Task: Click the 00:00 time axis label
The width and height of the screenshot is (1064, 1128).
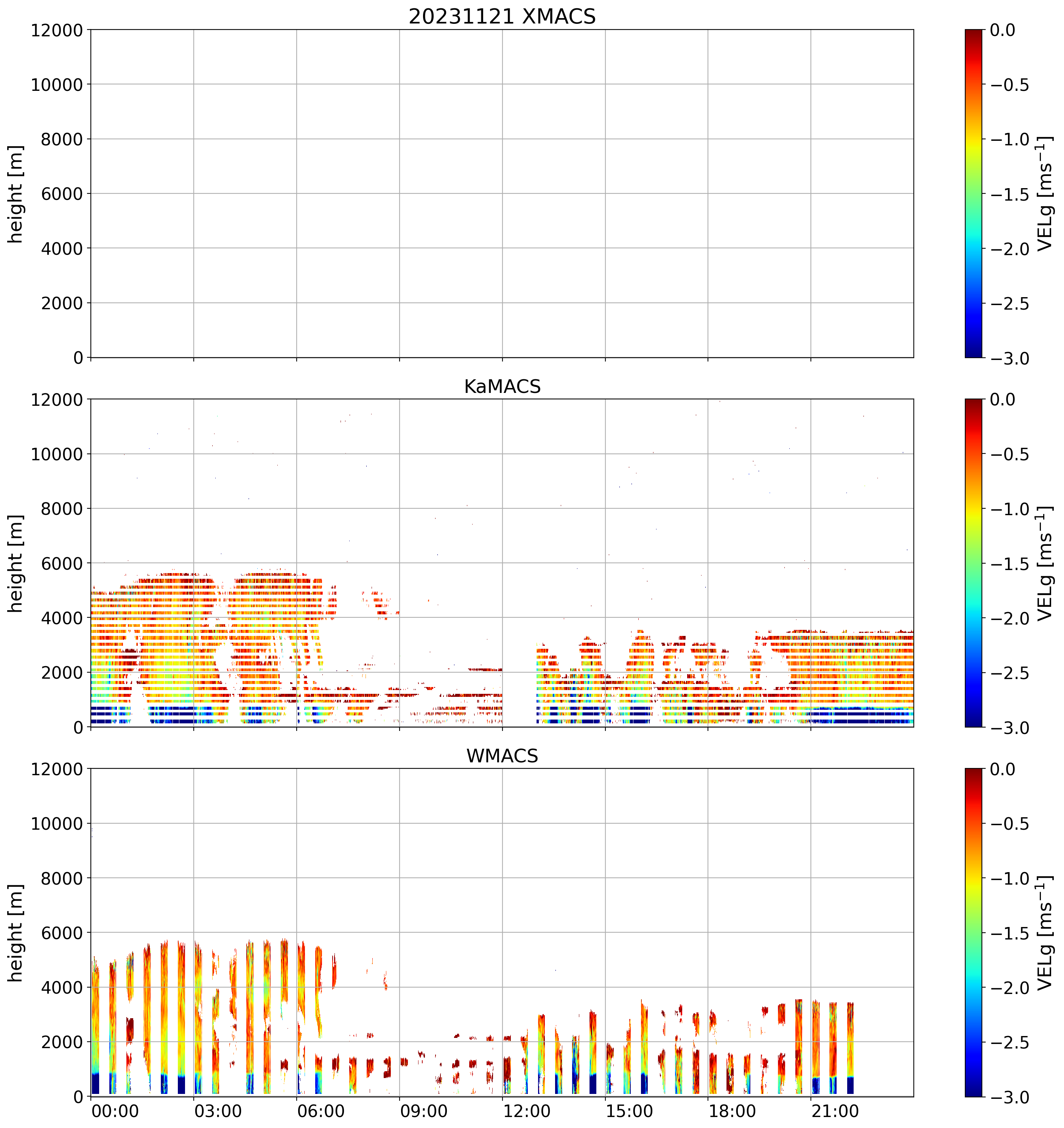Action: click(x=115, y=1111)
